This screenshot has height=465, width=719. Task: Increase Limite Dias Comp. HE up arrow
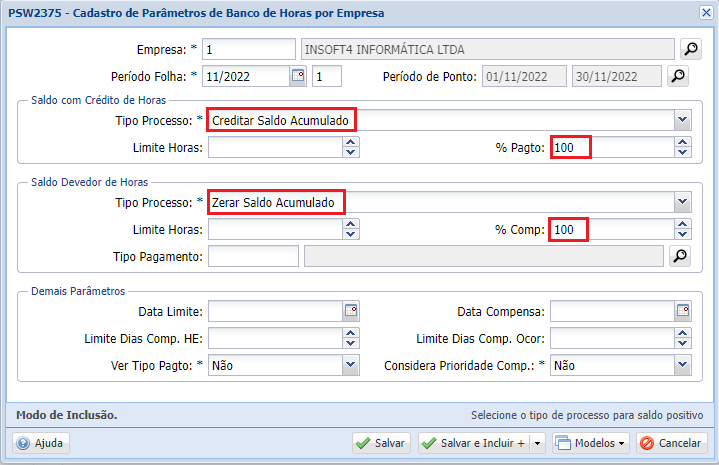tap(351, 333)
